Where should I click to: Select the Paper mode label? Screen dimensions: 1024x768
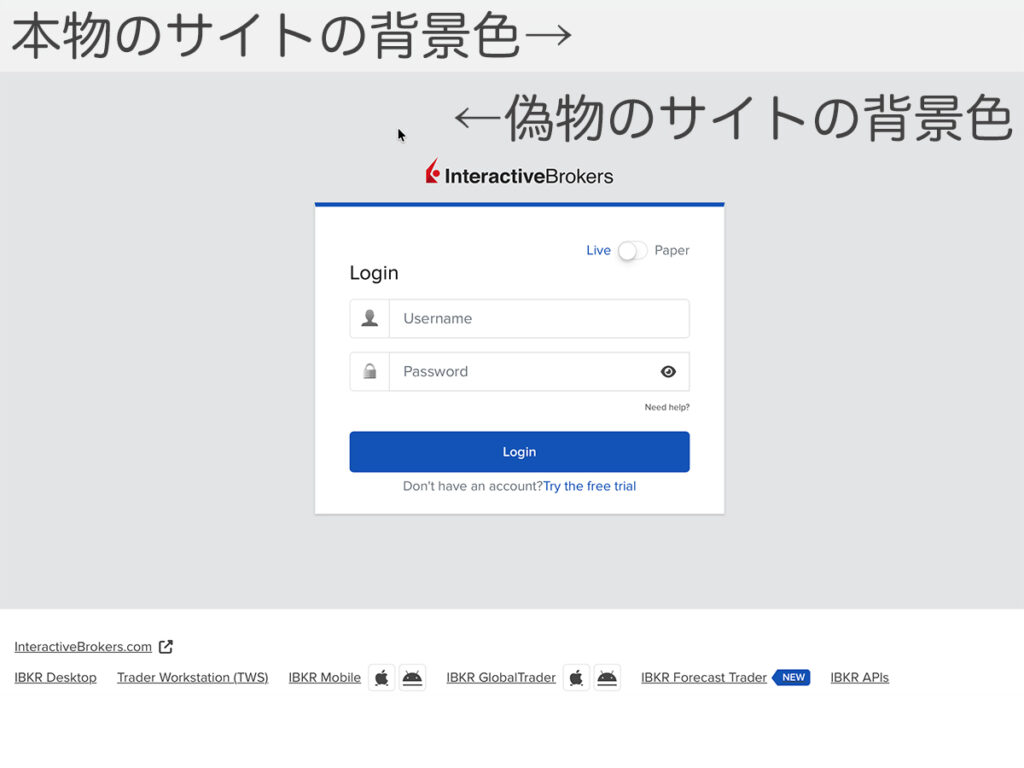672,251
